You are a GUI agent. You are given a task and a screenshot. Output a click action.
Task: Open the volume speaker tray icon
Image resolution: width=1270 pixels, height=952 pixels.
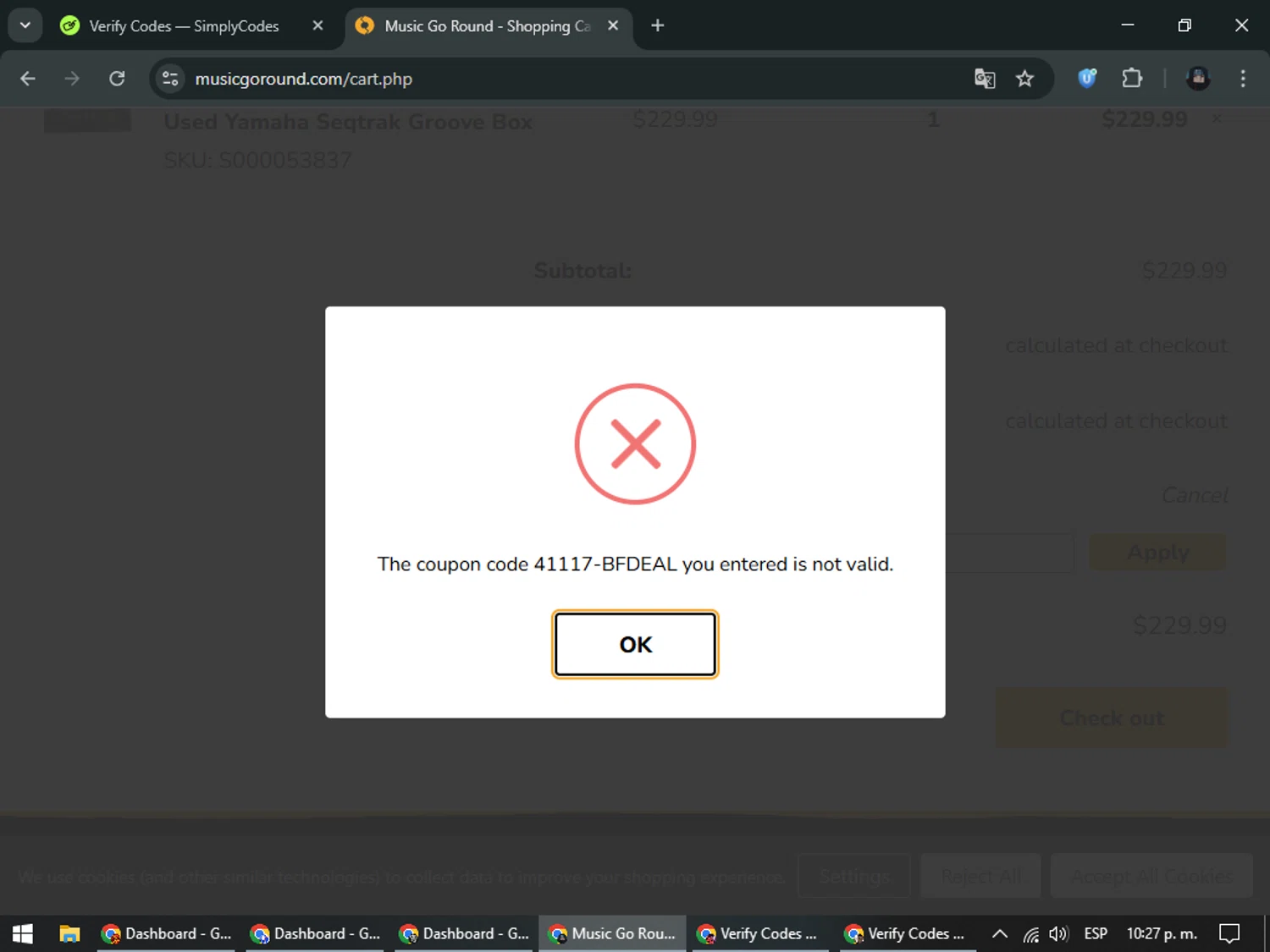click(1058, 933)
